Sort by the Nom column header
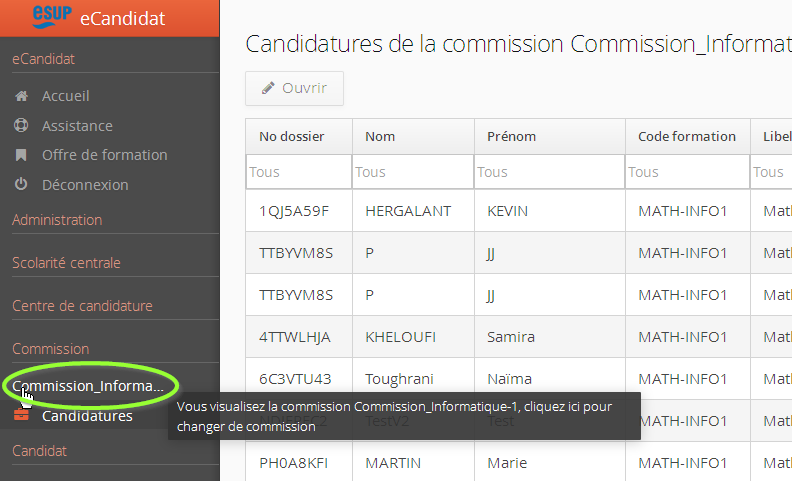792x481 pixels. [380, 137]
